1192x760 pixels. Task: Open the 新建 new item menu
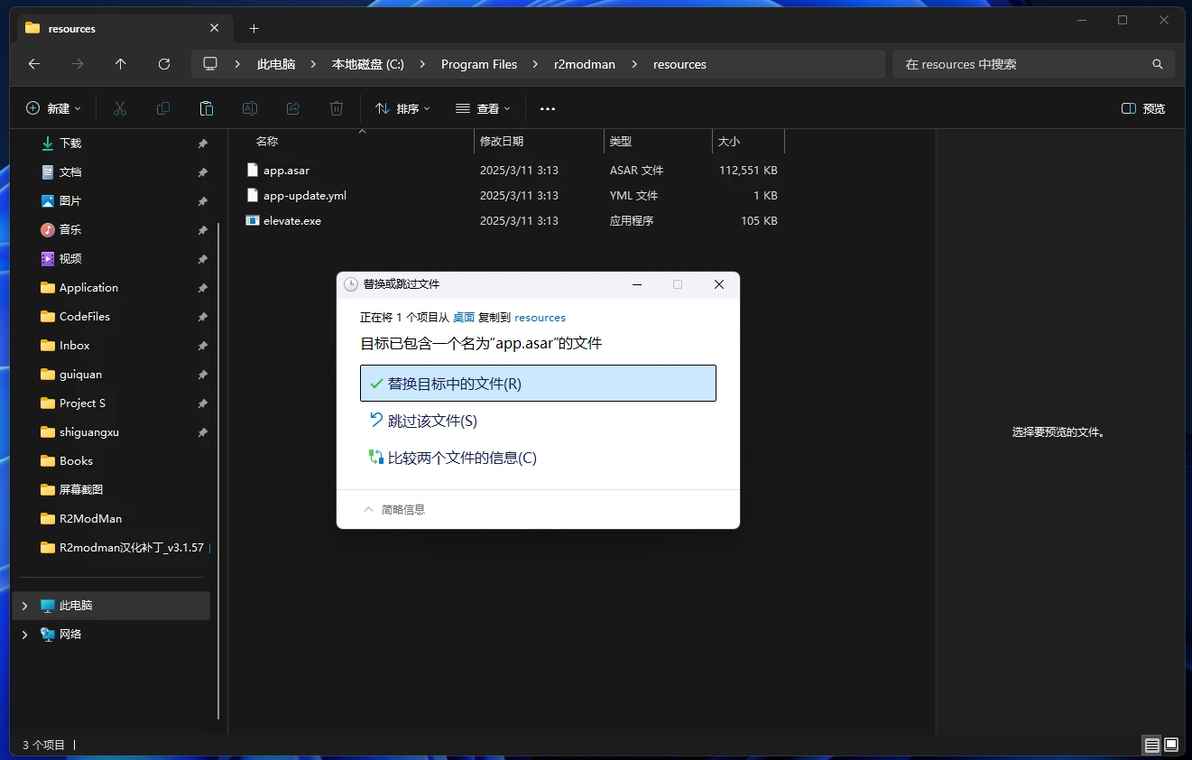(53, 109)
